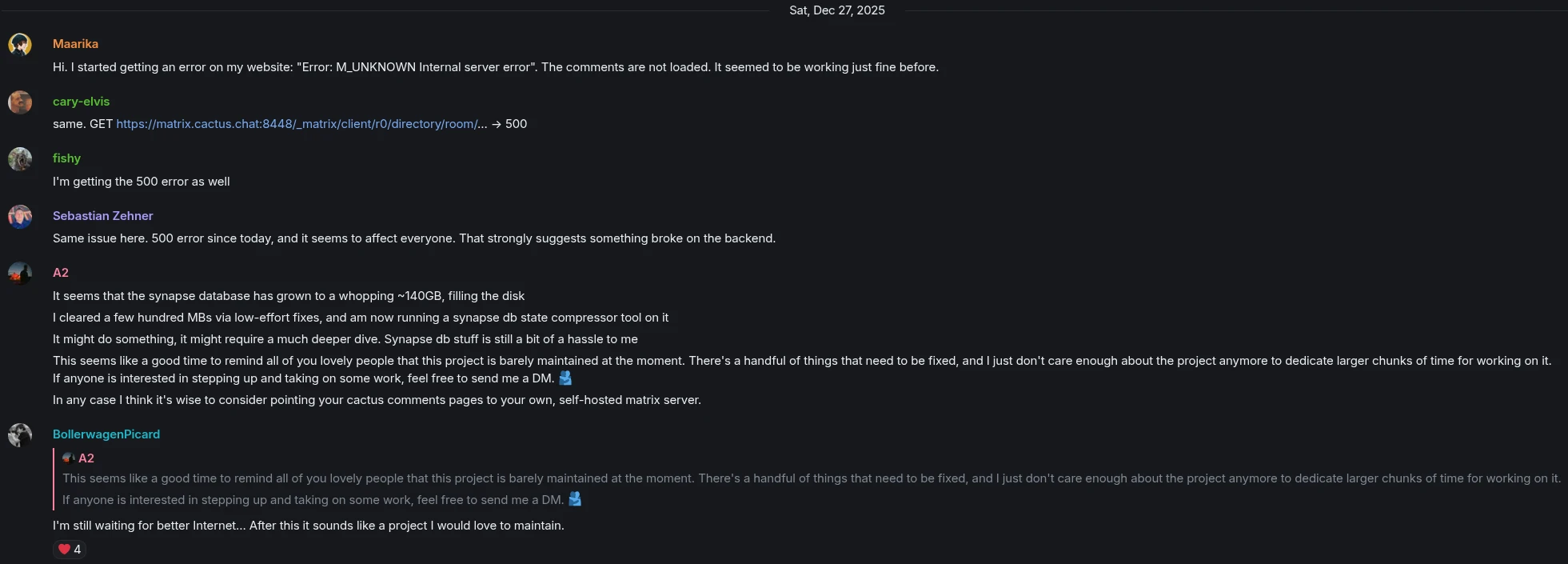Click the DM emoji in A2's message
The image size is (1568, 564).
(565, 378)
